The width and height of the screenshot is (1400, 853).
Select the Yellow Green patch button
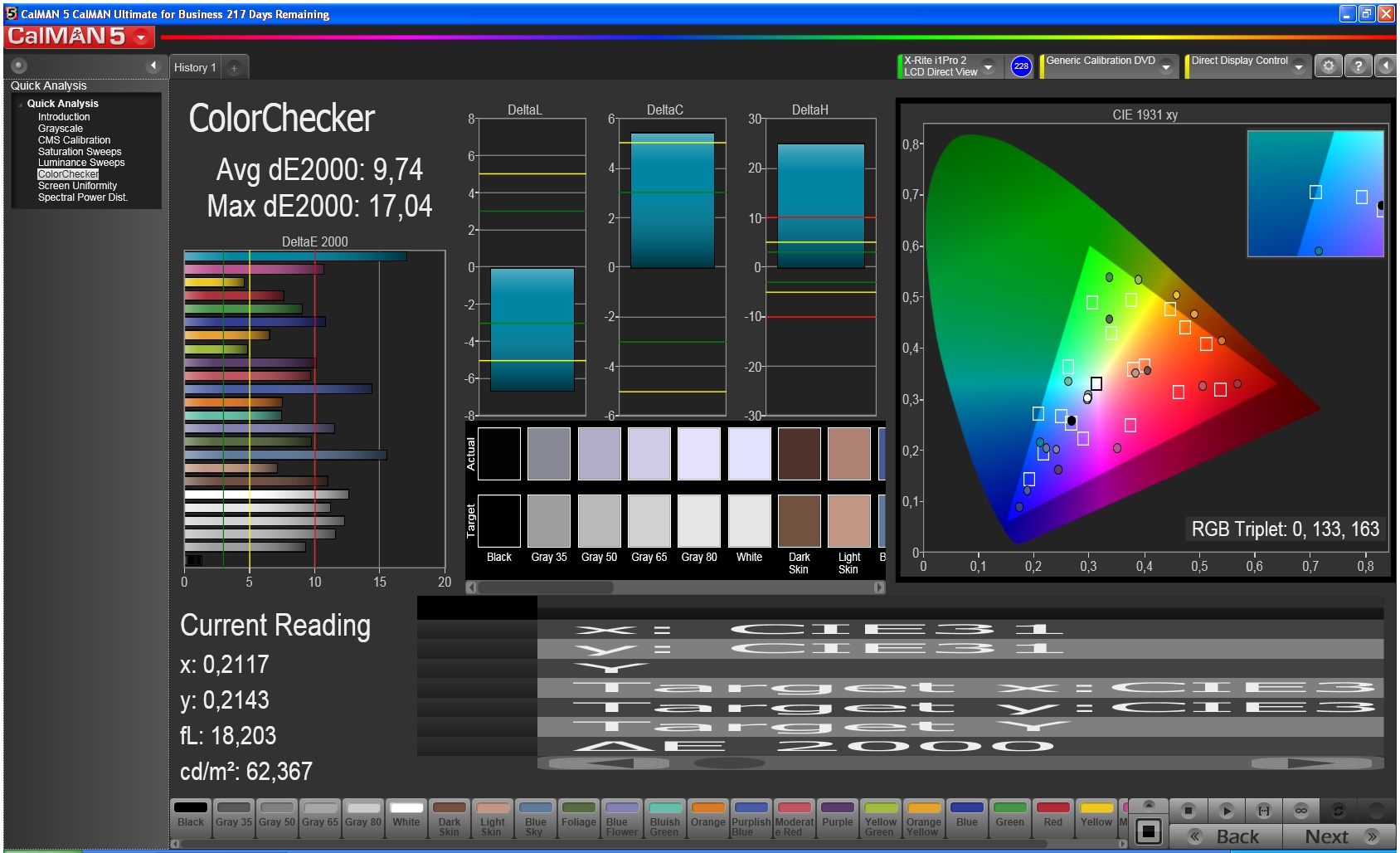point(881,819)
